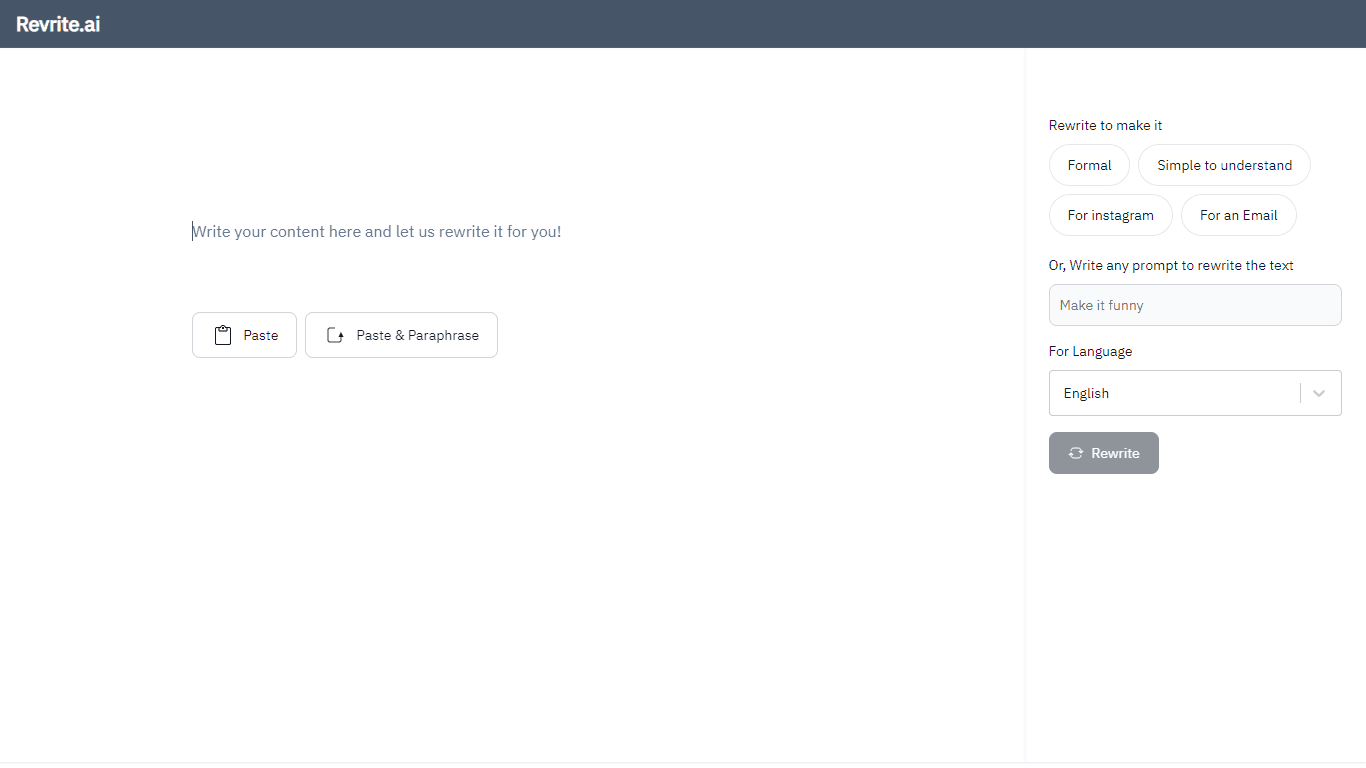Select the For instagram option
The width and height of the screenshot is (1366, 768).
tap(1110, 215)
